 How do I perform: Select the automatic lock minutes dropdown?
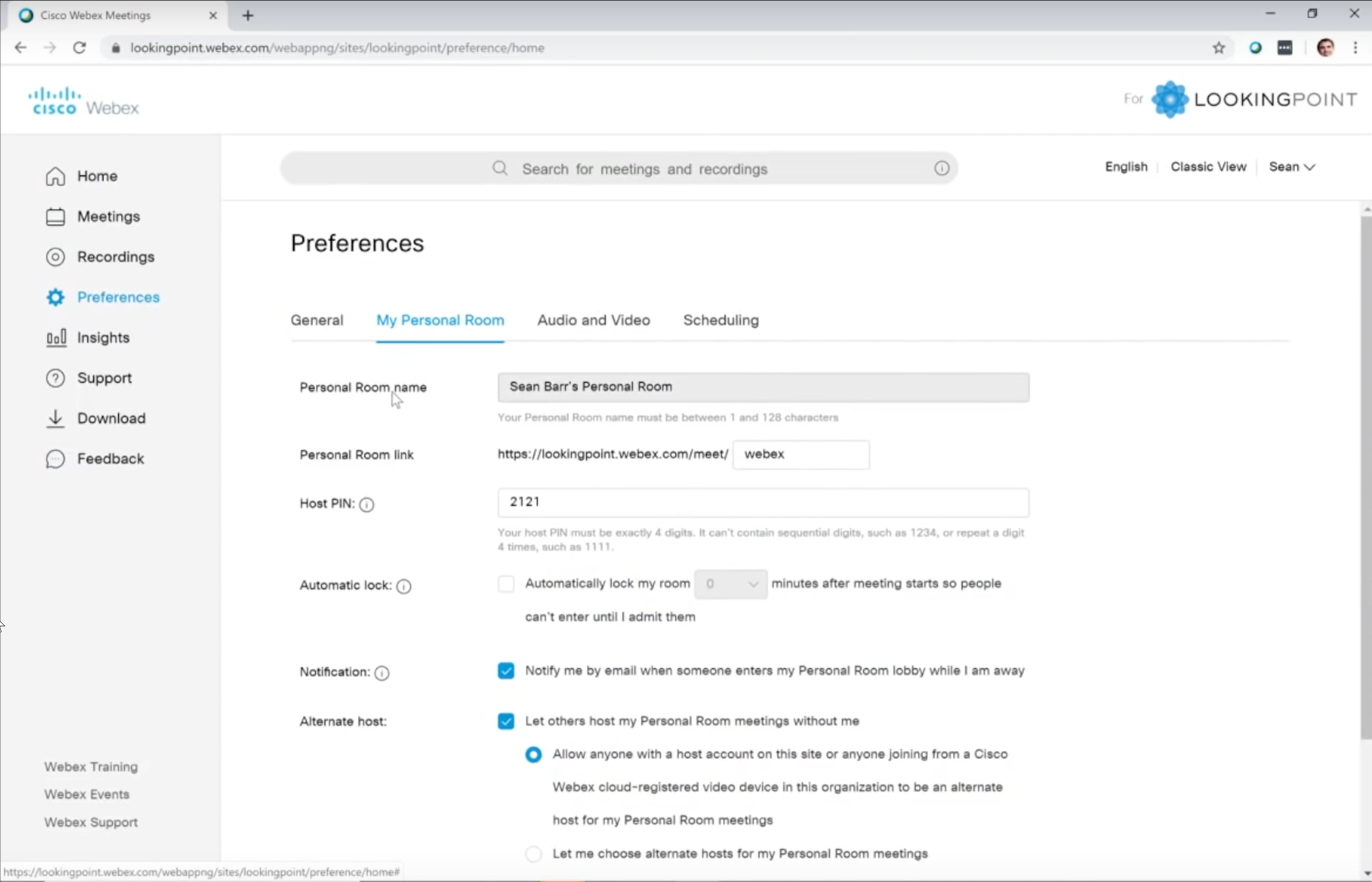(x=731, y=583)
